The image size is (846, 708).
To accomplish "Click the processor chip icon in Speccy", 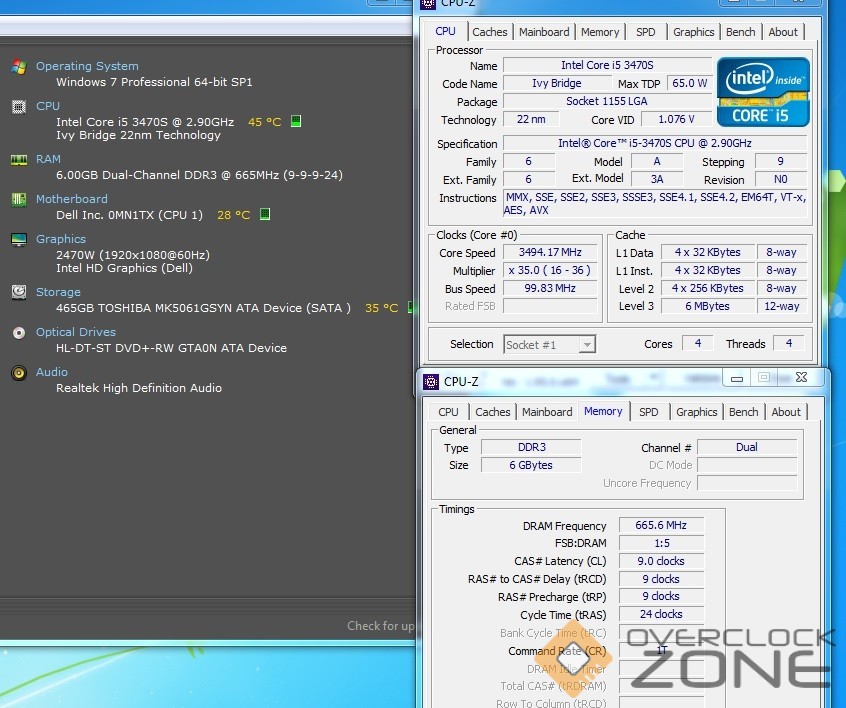I will (x=19, y=107).
